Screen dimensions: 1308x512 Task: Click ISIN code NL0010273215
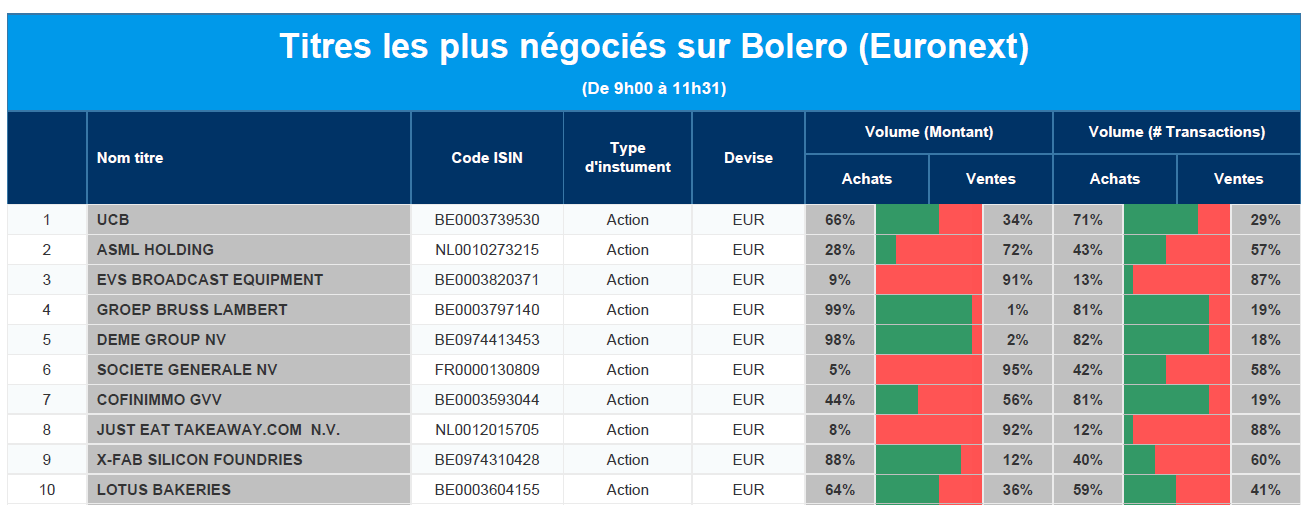(487, 250)
